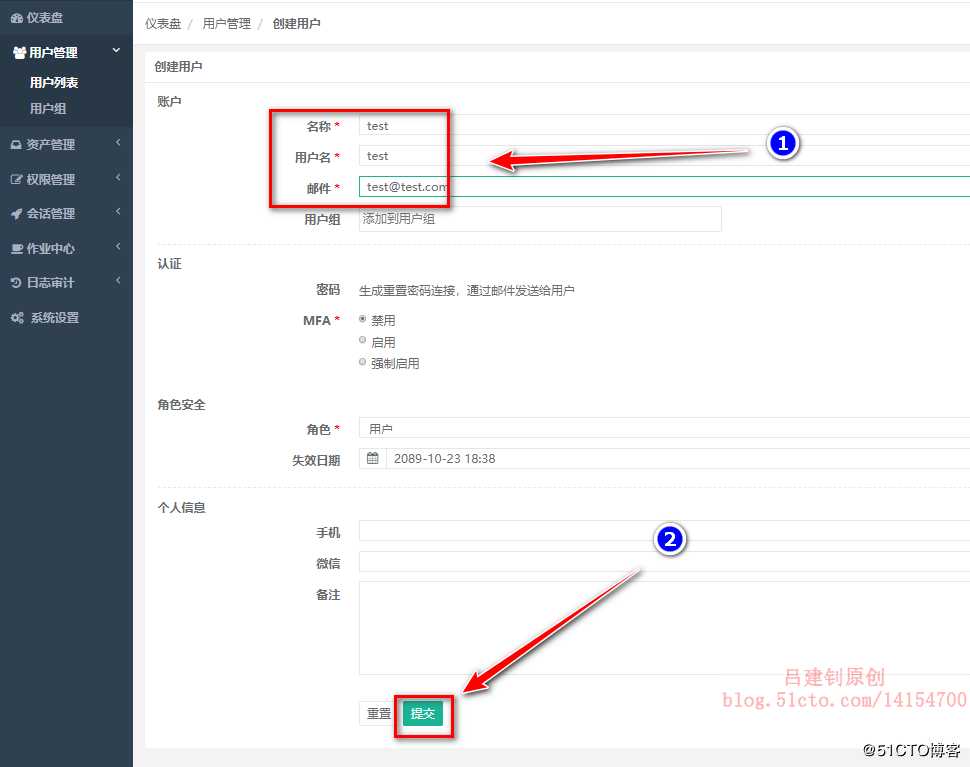Click the 备注 text area

pos(664,628)
